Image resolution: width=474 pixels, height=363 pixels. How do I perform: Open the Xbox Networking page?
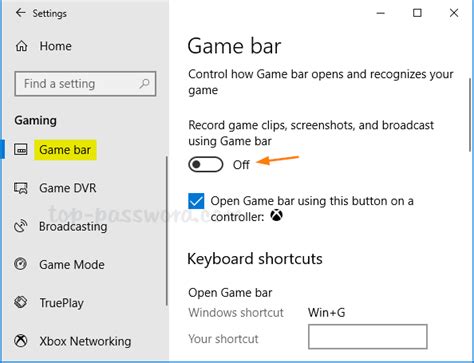(x=85, y=341)
